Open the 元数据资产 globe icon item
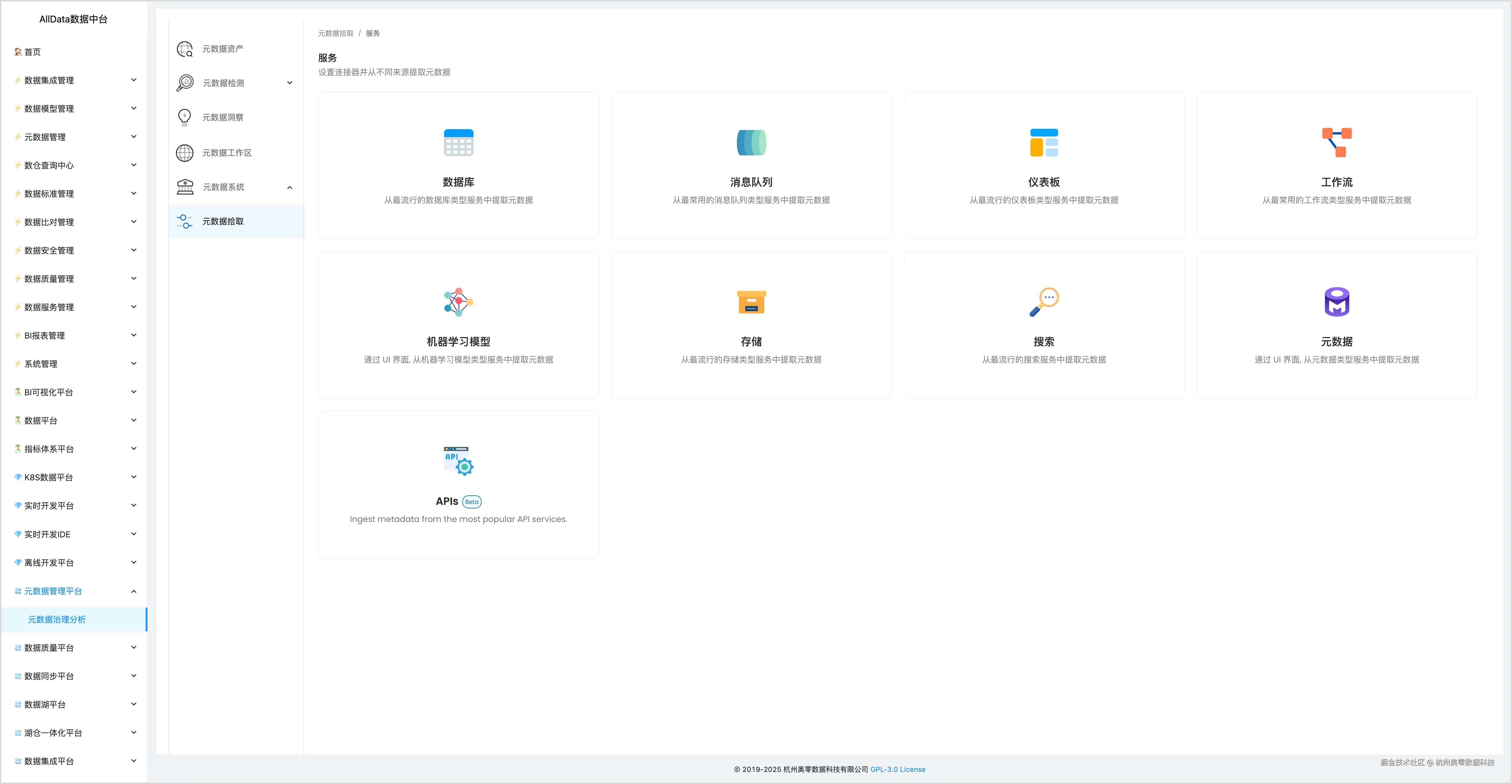 click(x=185, y=49)
